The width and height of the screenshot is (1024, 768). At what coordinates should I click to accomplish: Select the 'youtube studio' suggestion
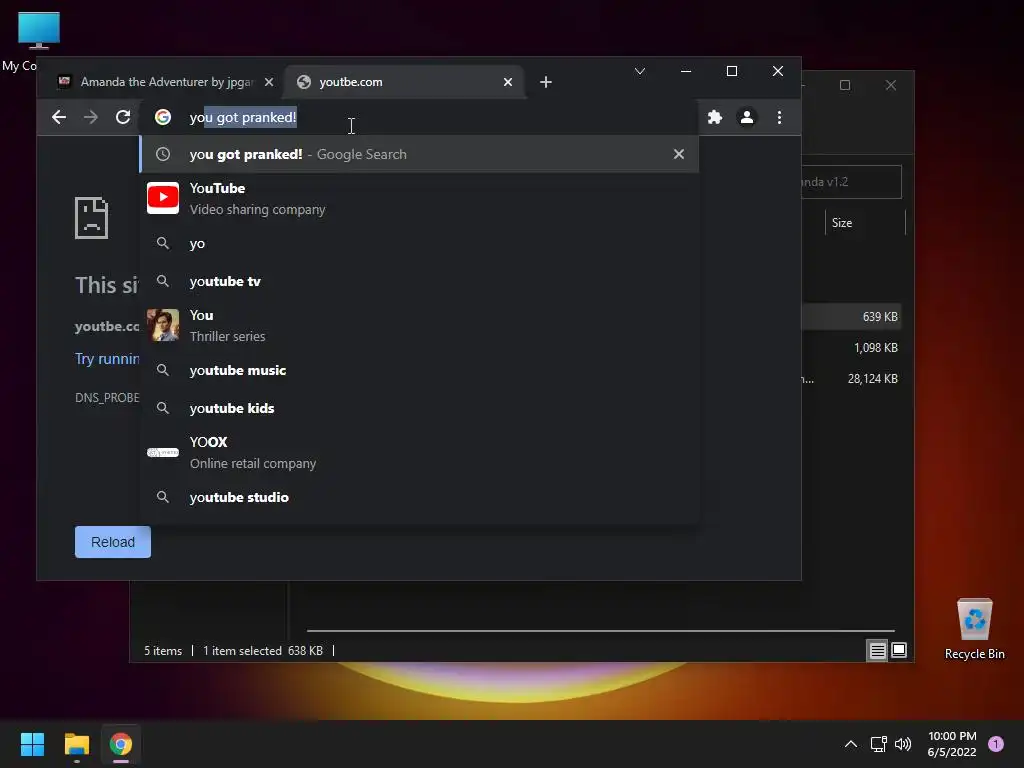pos(419,497)
